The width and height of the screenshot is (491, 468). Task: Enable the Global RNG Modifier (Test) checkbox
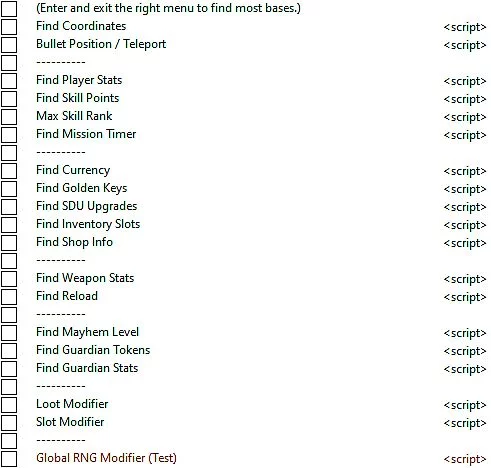click(9, 458)
